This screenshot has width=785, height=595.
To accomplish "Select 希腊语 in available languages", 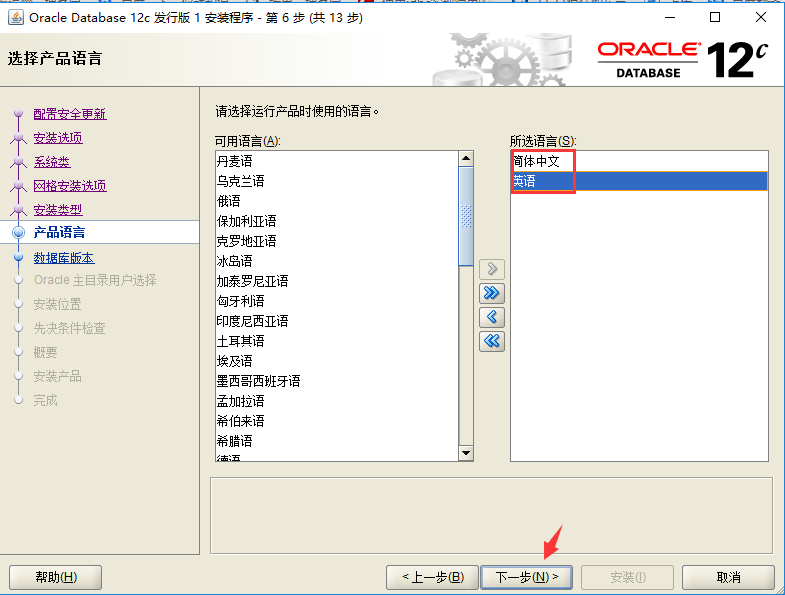I will pos(337,442).
